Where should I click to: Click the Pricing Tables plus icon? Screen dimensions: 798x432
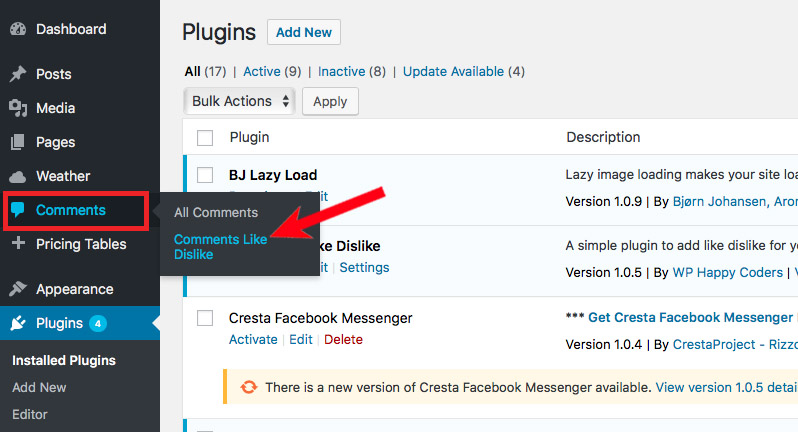[x=18, y=243]
